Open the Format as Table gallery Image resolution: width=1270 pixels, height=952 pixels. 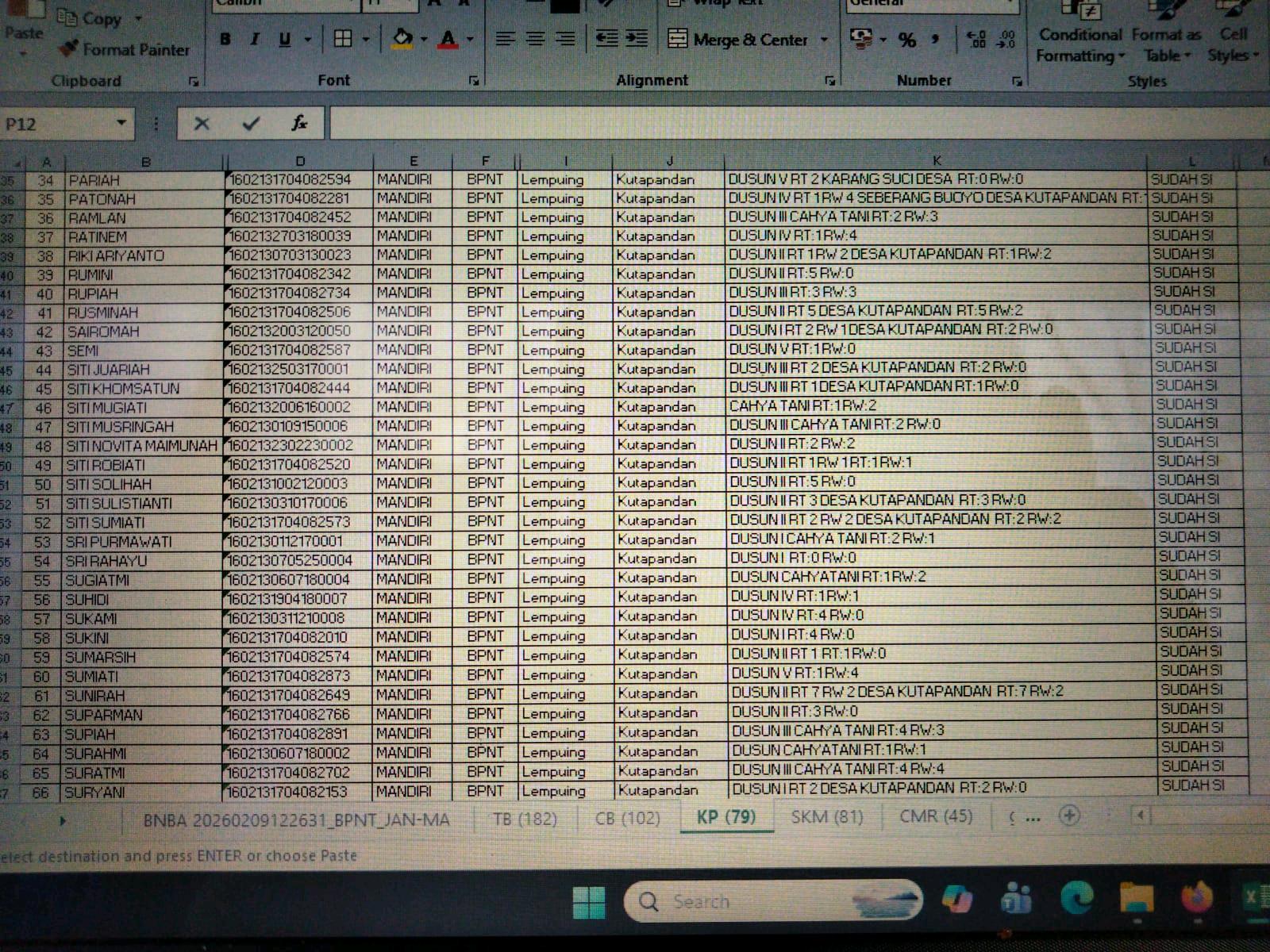(x=1166, y=35)
